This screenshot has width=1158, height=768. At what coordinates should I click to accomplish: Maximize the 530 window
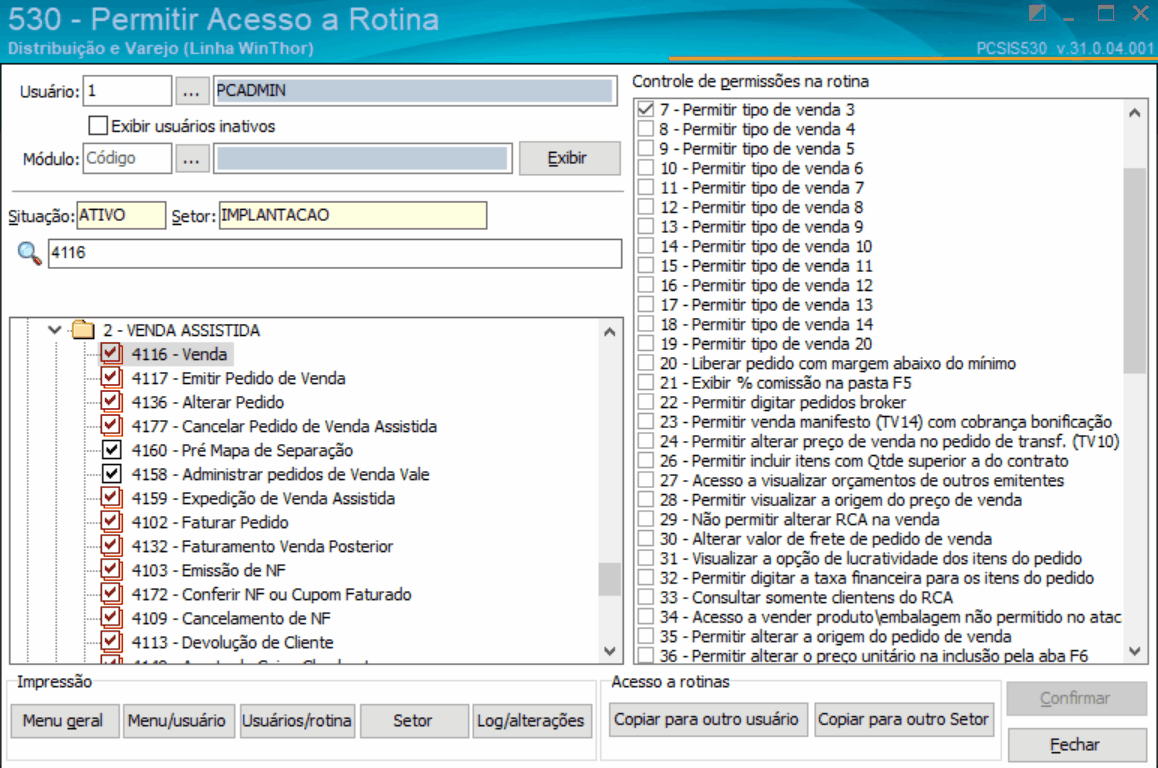pyautogui.click(x=1106, y=13)
